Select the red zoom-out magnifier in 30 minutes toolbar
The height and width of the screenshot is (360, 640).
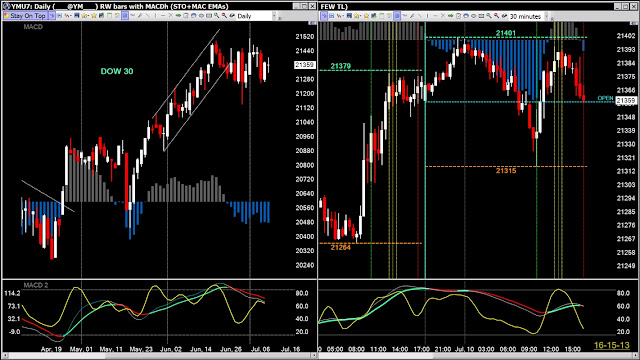pyautogui.click(x=496, y=16)
